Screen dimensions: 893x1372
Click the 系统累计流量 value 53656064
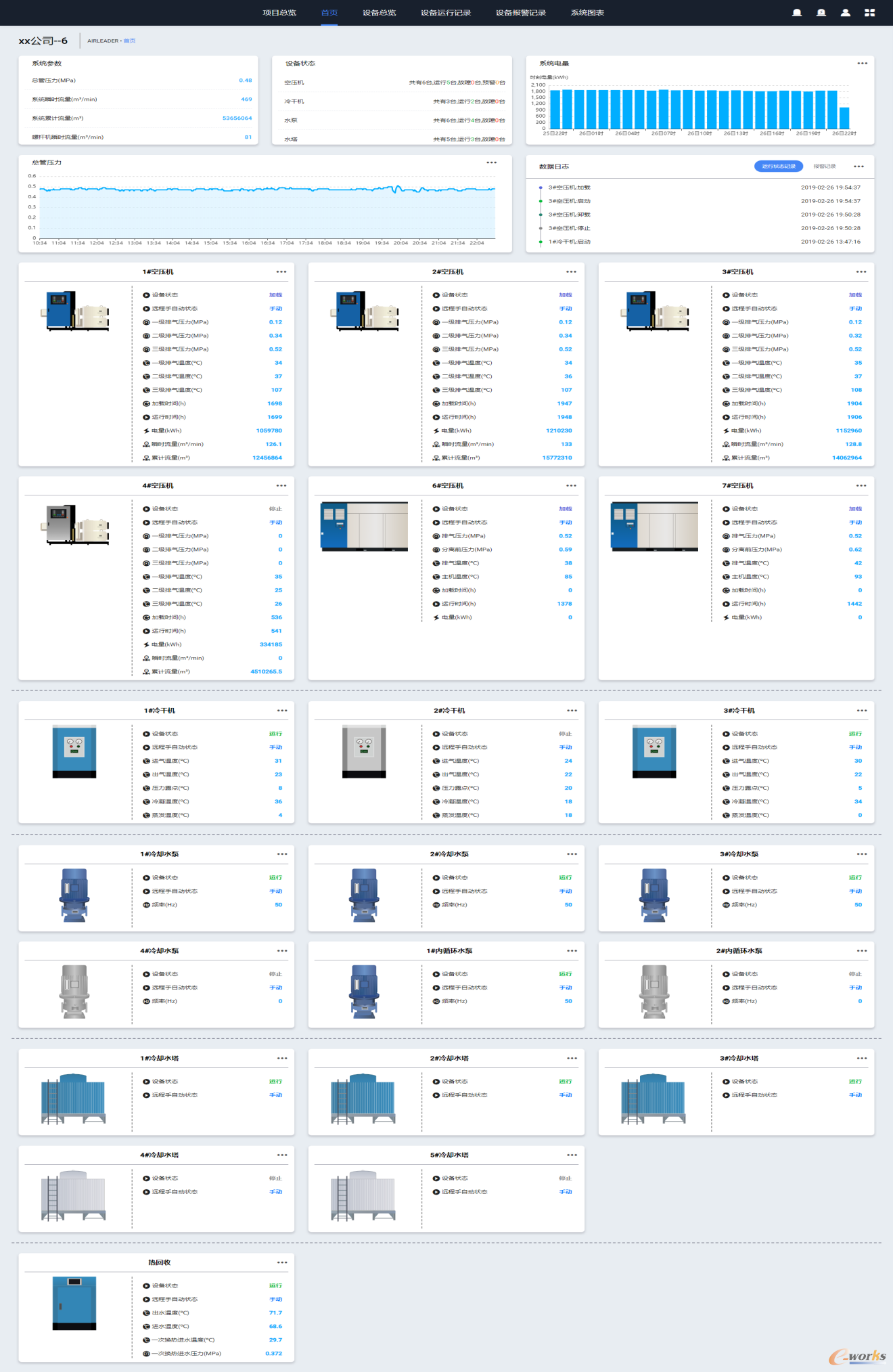[237, 118]
